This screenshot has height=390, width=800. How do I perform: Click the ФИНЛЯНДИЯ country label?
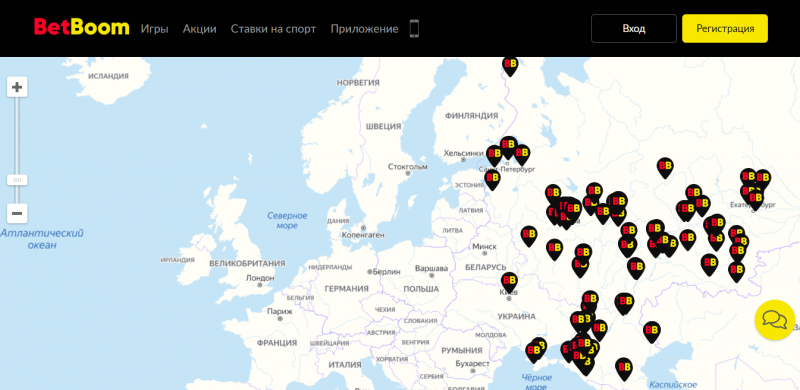point(471,116)
